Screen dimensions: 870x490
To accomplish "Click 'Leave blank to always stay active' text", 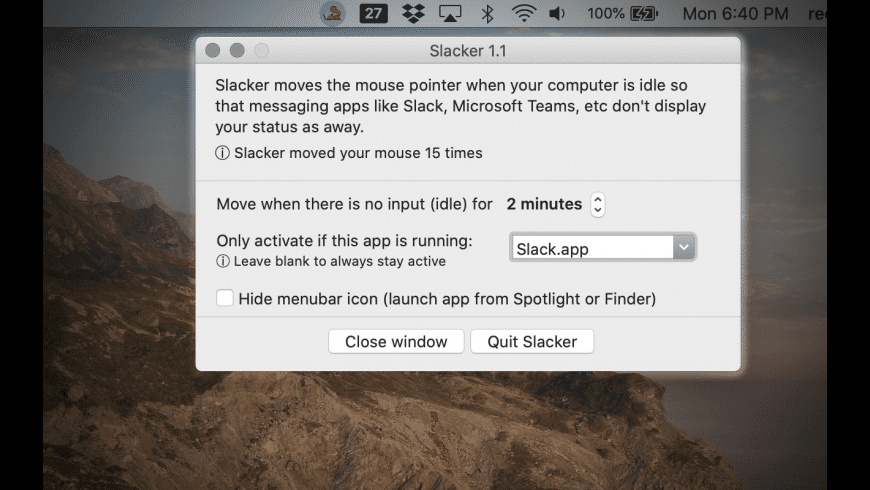I will coord(340,261).
